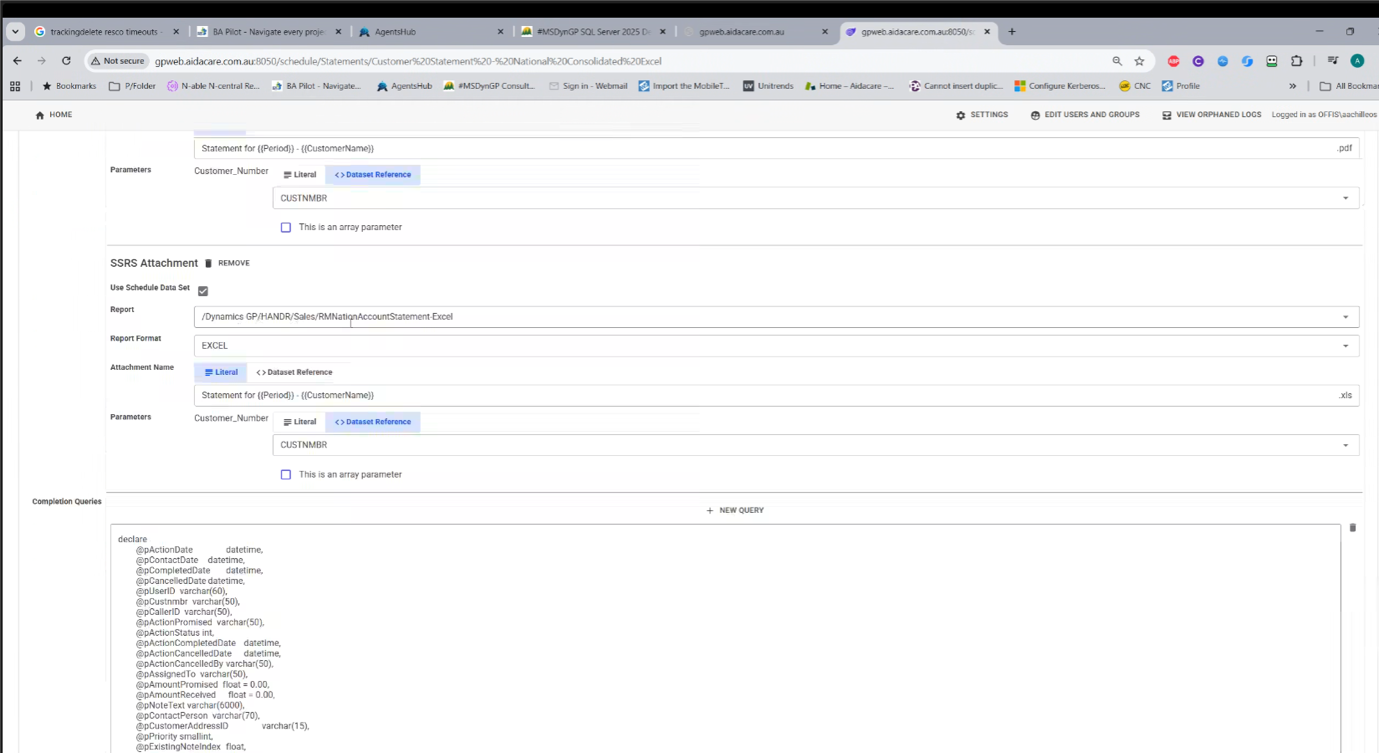Add a NEW QUERY
Screen dimensions: 1379x753
[x=735, y=510]
